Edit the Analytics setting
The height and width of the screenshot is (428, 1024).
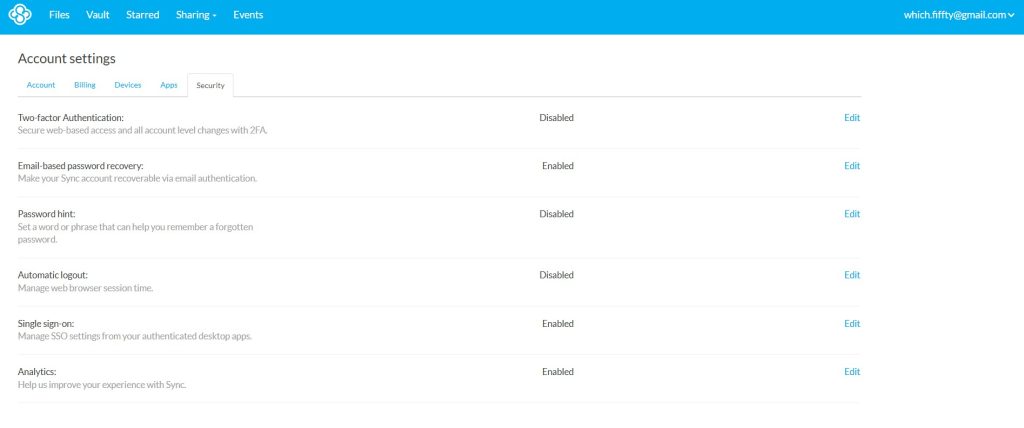[852, 372]
